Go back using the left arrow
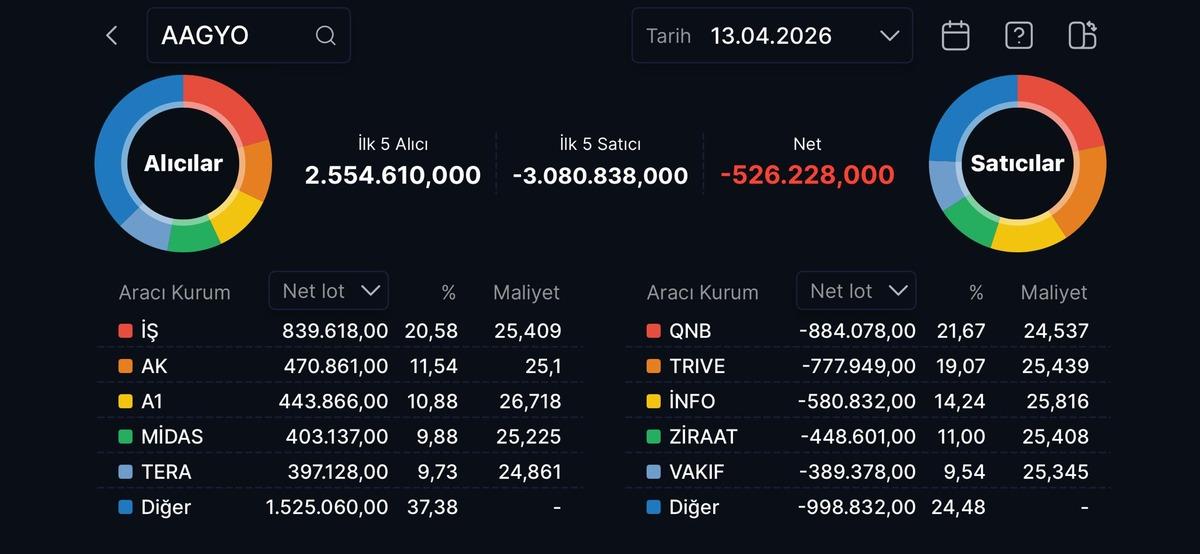1200x554 pixels. (x=111, y=36)
